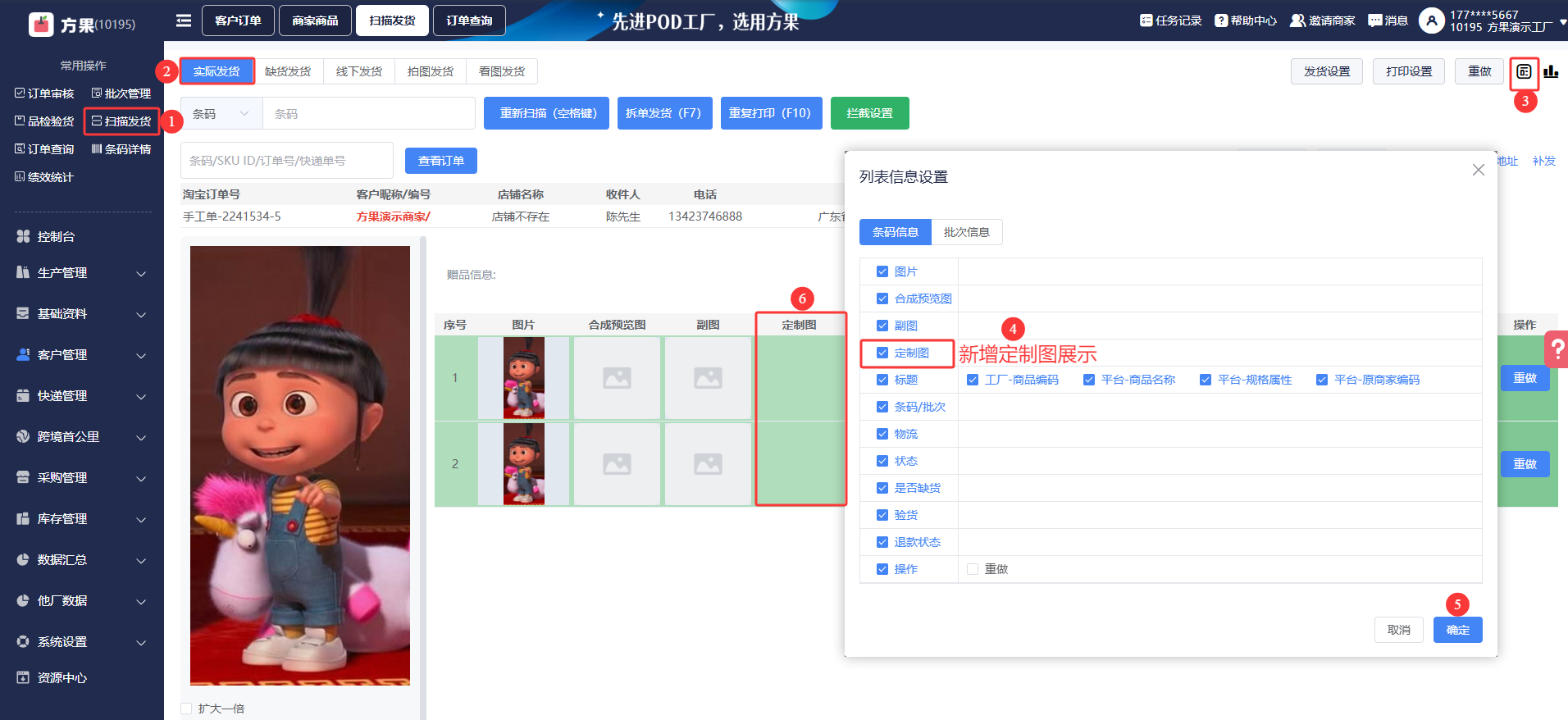Click green 拦截设置 button
Image resolution: width=1568 pixels, height=720 pixels.
(870, 113)
